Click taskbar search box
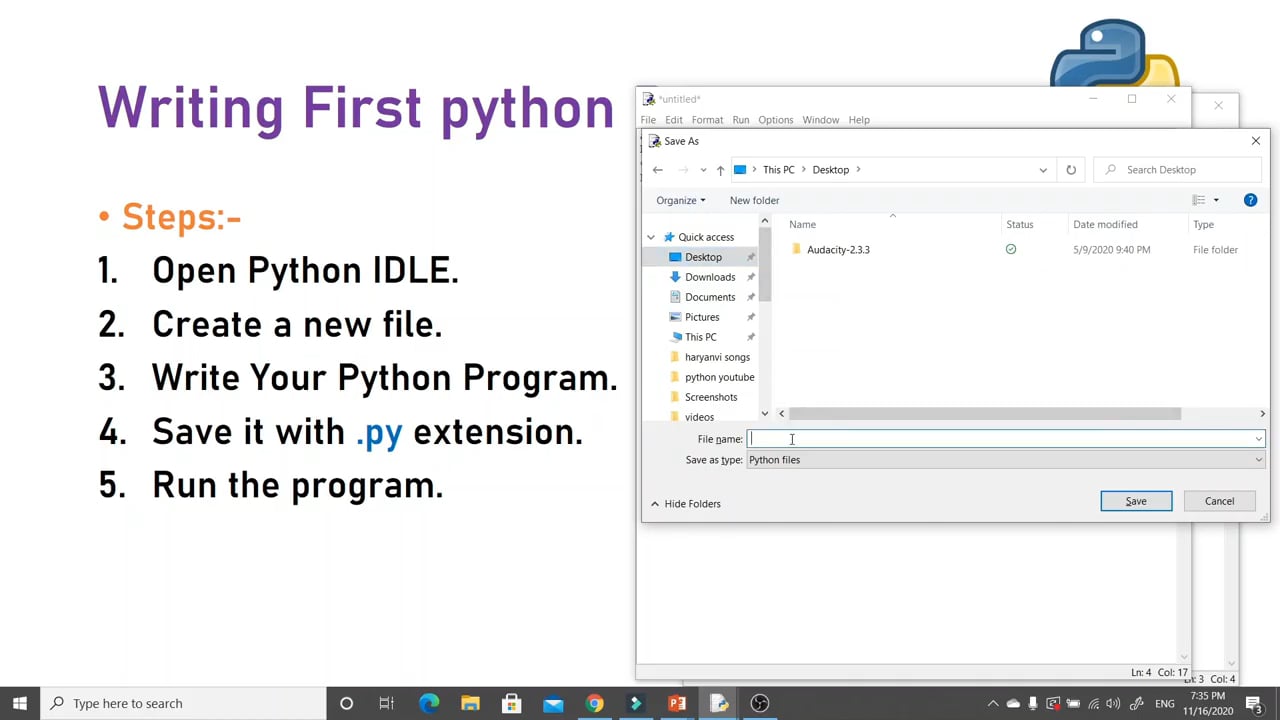 point(184,703)
